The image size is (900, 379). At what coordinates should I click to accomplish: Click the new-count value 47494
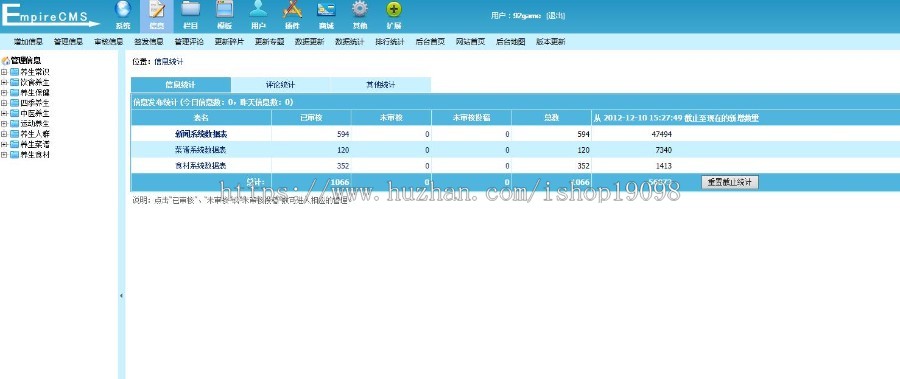coord(661,134)
